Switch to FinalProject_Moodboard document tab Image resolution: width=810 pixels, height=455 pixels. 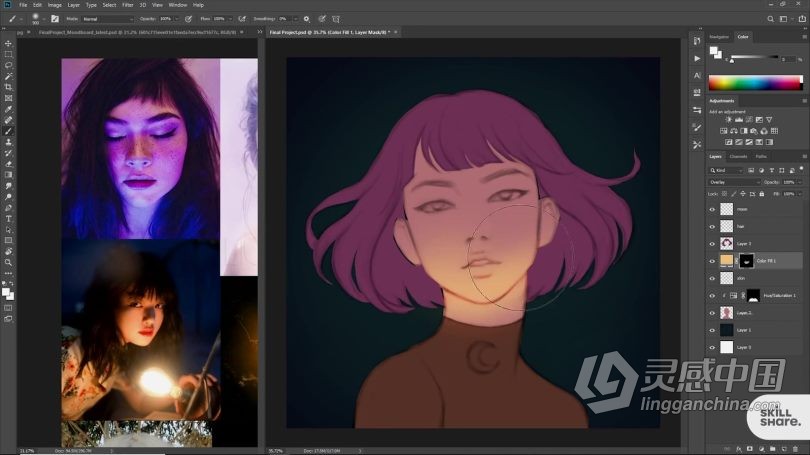[x=138, y=32]
